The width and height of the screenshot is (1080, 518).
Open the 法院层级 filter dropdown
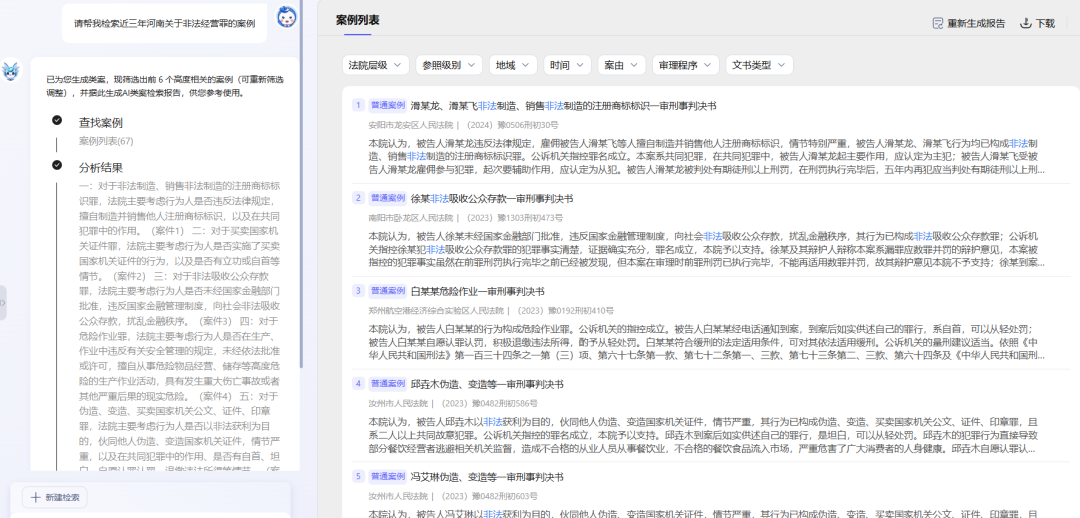(x=375, y=65)
